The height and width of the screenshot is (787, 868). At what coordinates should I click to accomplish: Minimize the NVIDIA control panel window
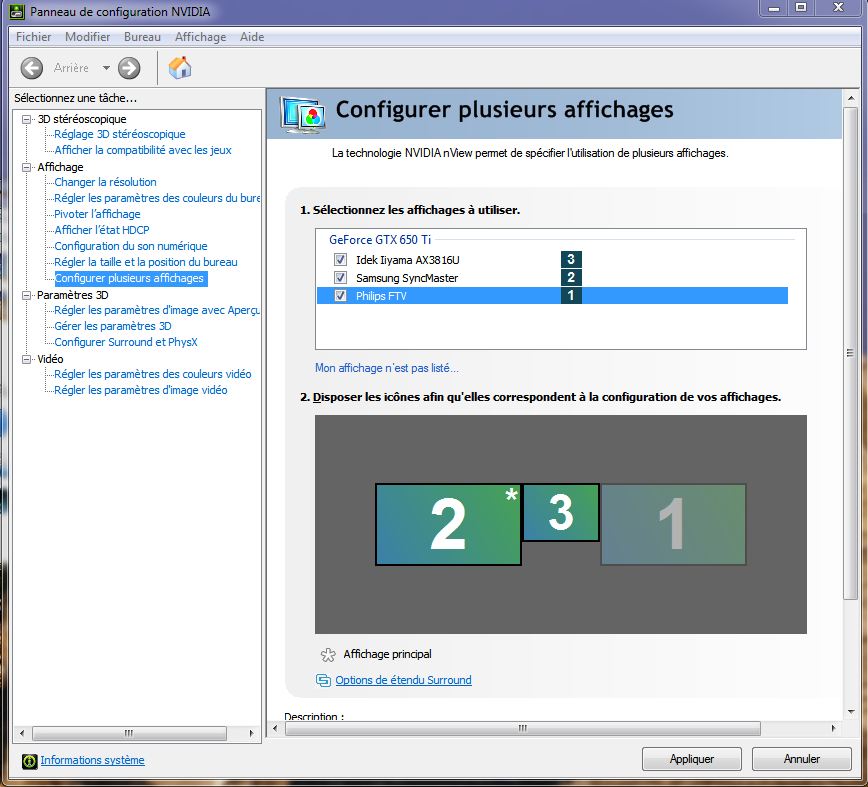click(774, 8)
